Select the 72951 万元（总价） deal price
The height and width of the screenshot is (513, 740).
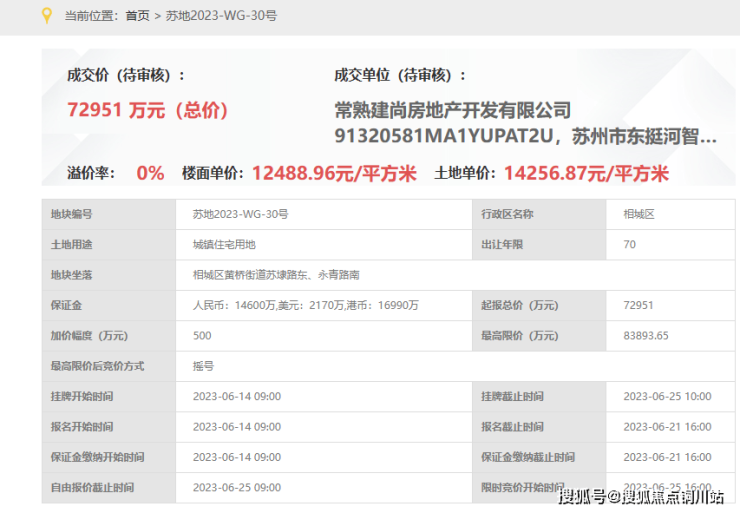click(x=148, y=110)
